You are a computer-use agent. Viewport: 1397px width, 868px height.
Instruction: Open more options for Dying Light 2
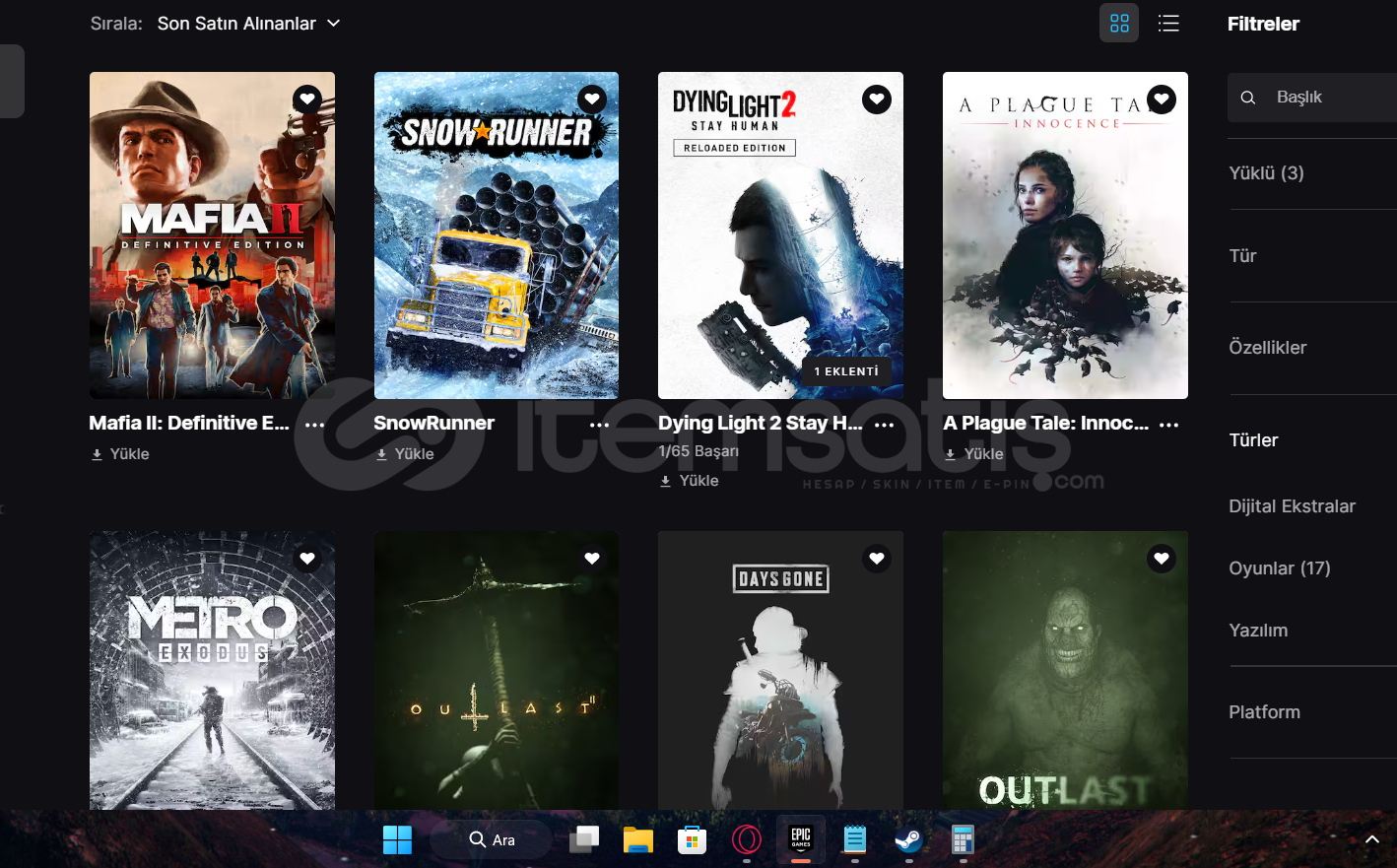pyautogui.click(x=885, y=425)
